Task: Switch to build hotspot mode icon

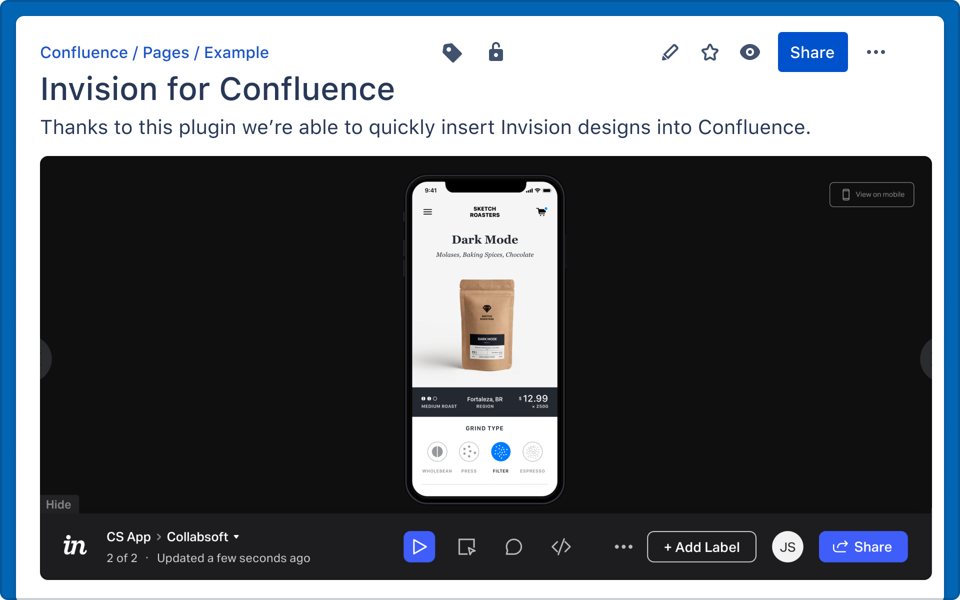Action: (467, 547)
